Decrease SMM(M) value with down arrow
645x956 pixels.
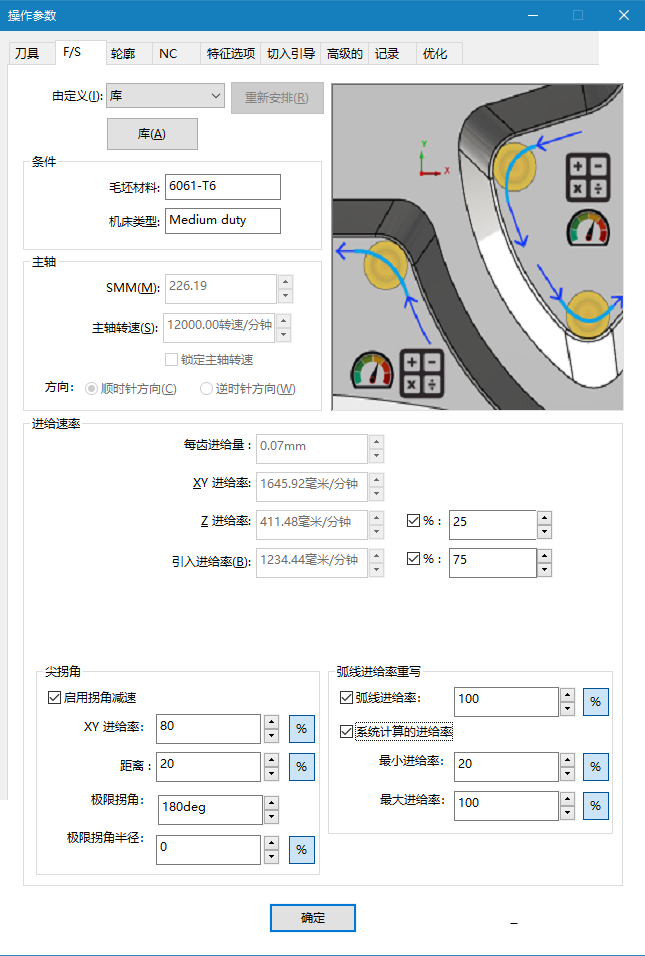pos(285,296)
